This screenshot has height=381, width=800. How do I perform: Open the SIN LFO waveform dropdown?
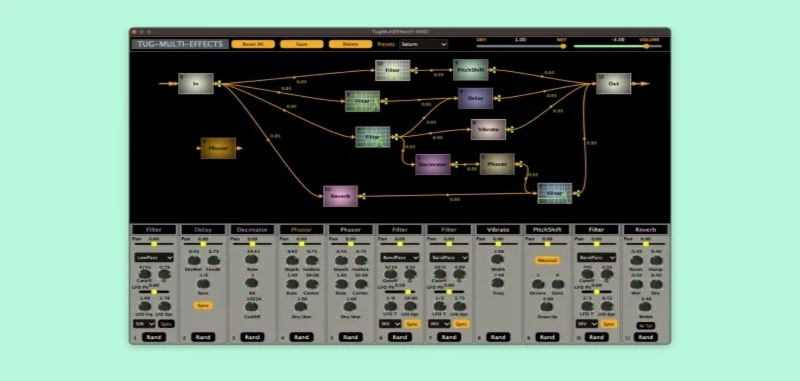tap(144, 323)
